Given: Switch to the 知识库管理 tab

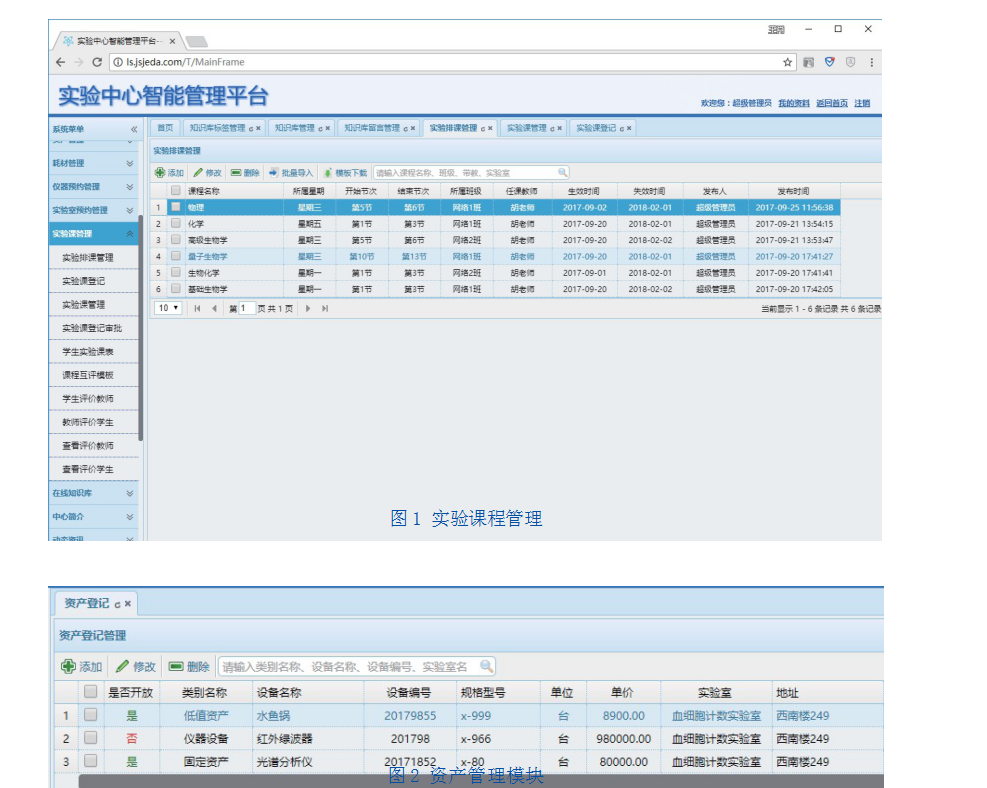Looking at the screenshot, I should tap(302, 128).
